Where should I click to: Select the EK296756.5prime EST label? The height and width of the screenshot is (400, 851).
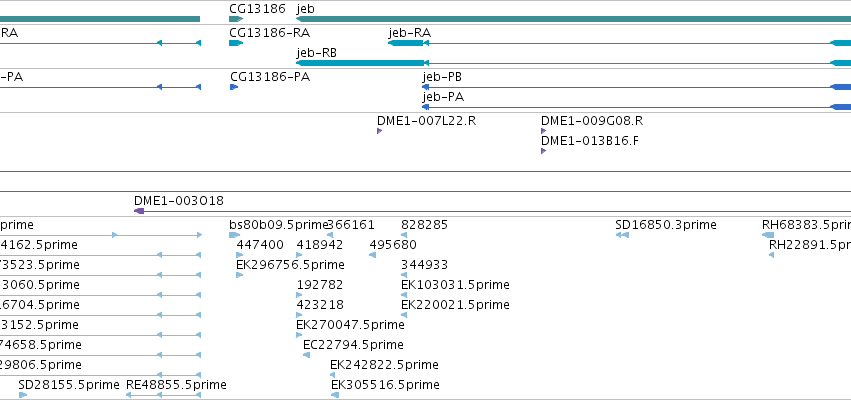click(290, 265)
